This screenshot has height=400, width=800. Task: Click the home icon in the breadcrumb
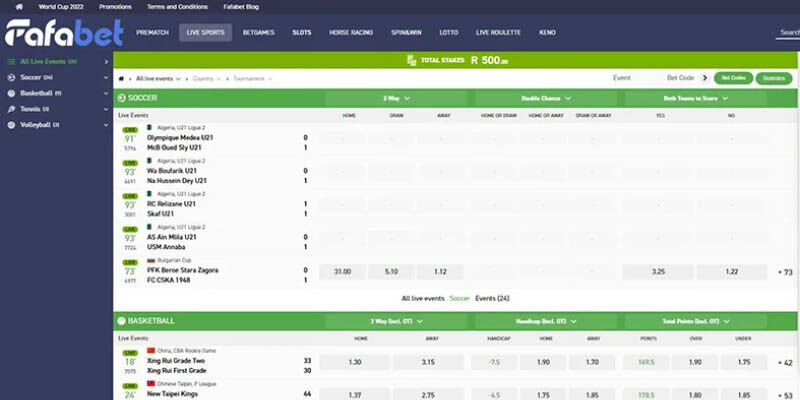(122, 78)
